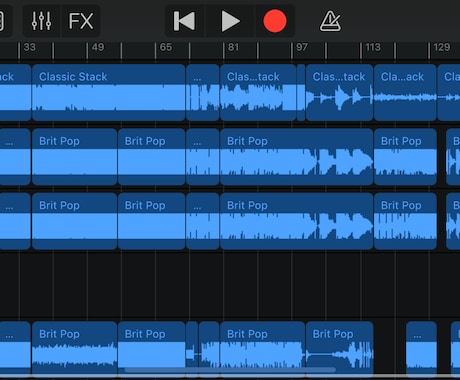Image resolution: width=460 pixels, height=380 pixels.
Task: Select second track's first full Brit Pop region
Action: click(74, 157)
